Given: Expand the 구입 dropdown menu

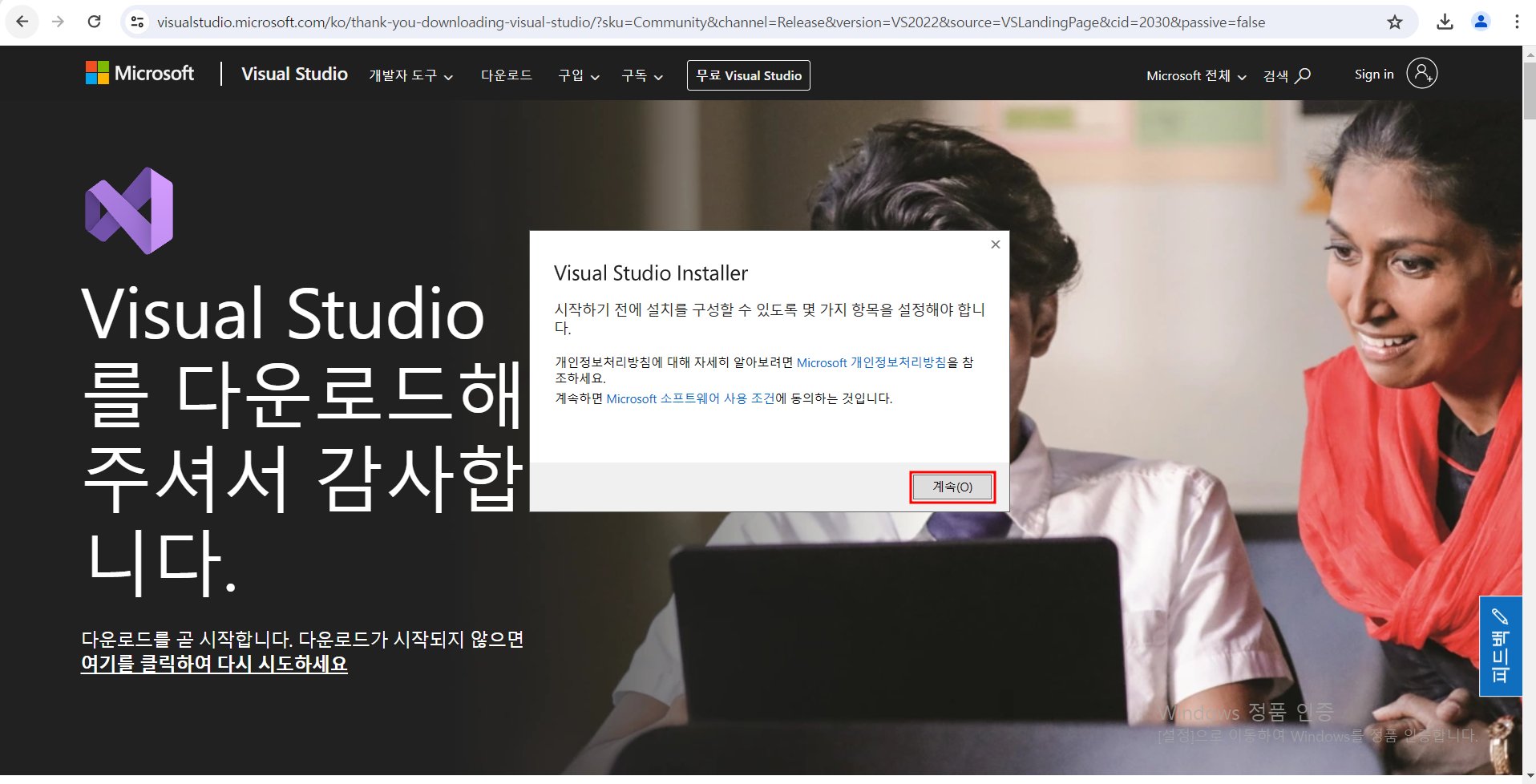Looking at the screenshot, I should click(579, 75).
